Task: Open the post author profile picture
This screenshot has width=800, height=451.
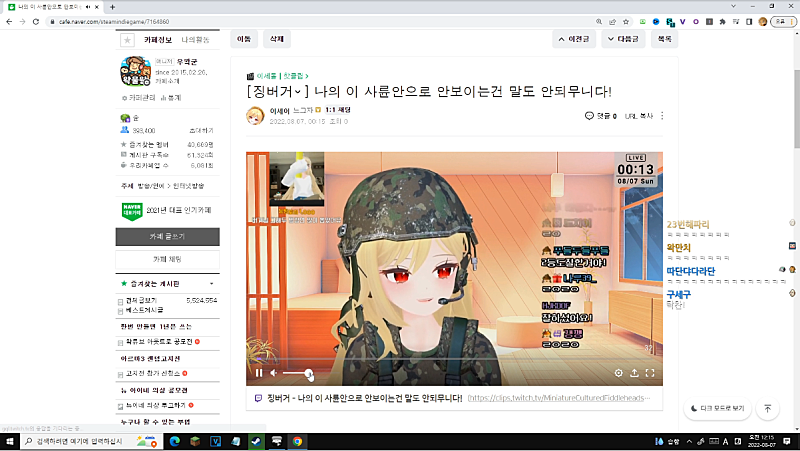Action: pyautogui.click(x=255, y=116)
